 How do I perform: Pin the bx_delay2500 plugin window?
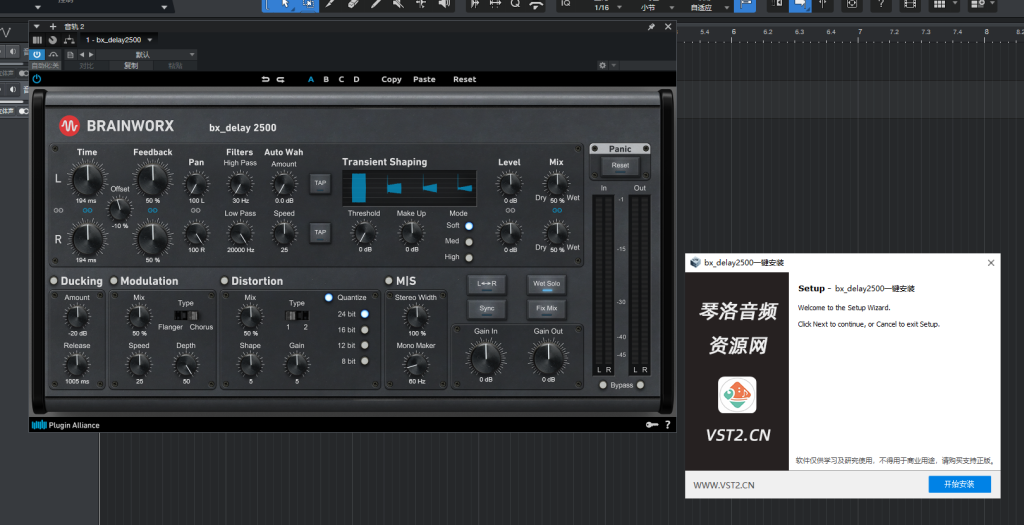pos(651,27)
